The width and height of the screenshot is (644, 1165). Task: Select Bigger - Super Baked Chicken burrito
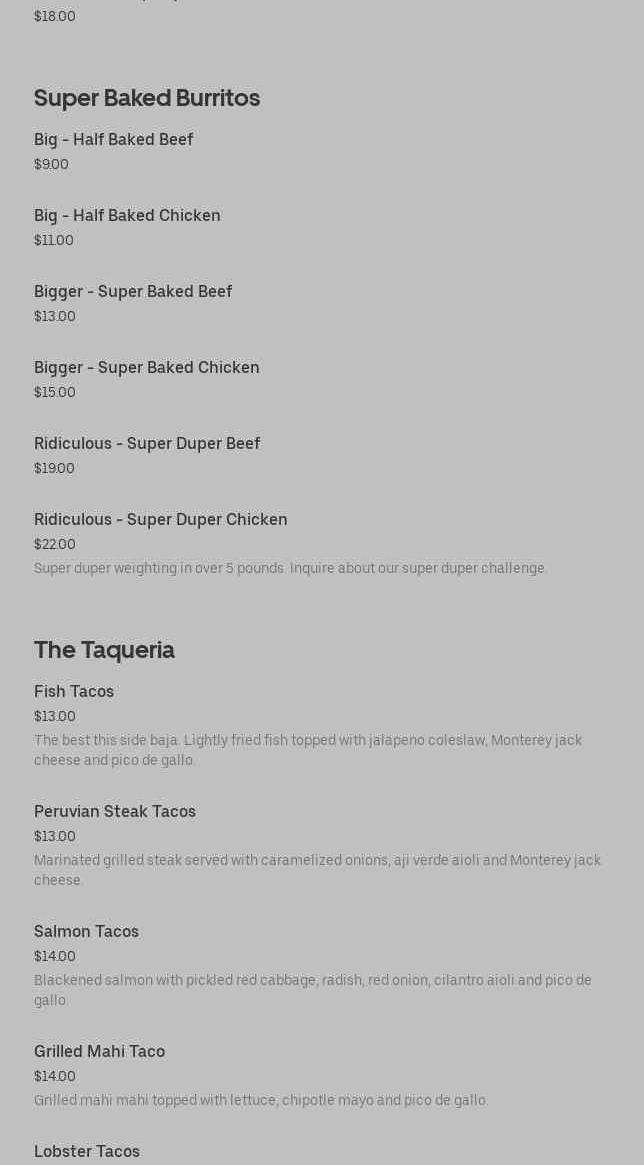point(146,368)
